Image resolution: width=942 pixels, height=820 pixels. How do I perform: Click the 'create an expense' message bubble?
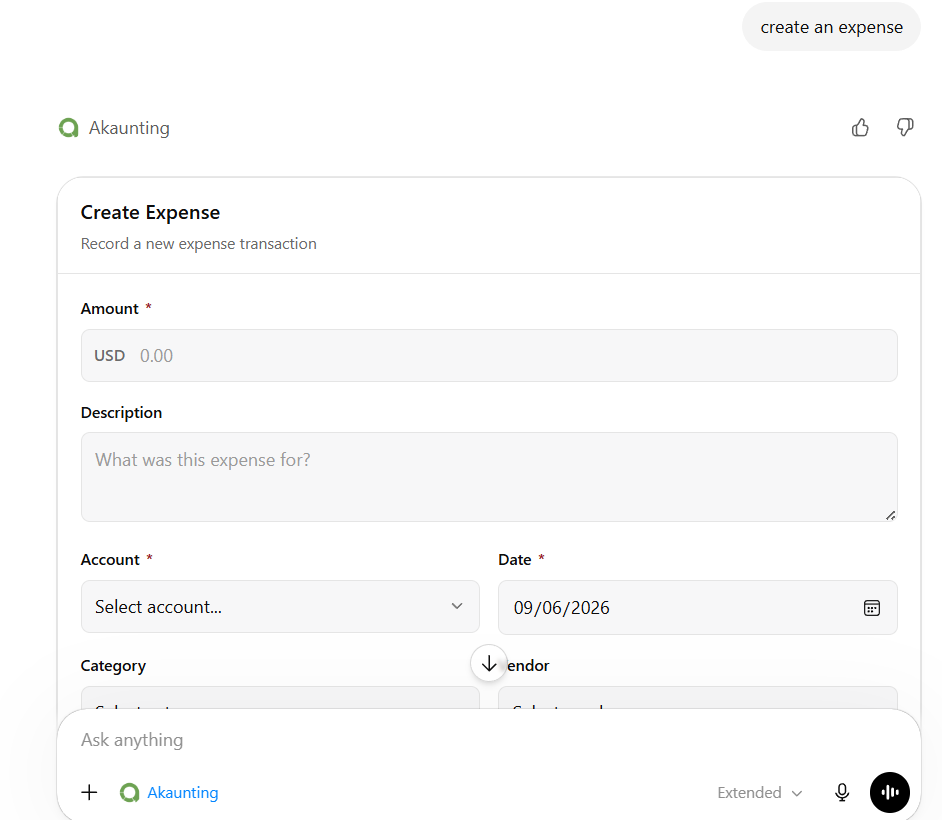click(831, 27)
